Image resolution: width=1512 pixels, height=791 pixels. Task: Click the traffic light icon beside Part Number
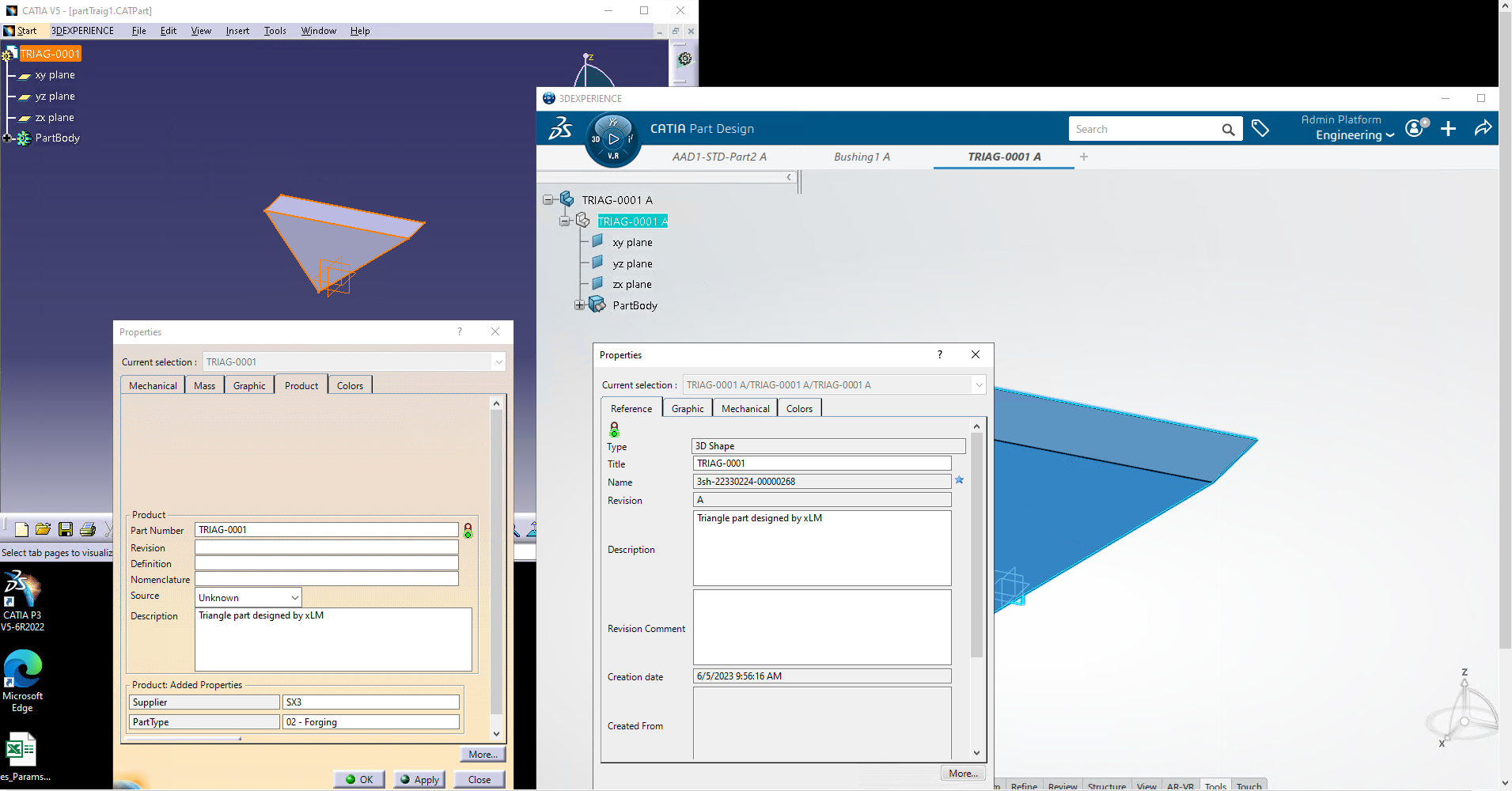pos(468,530)
